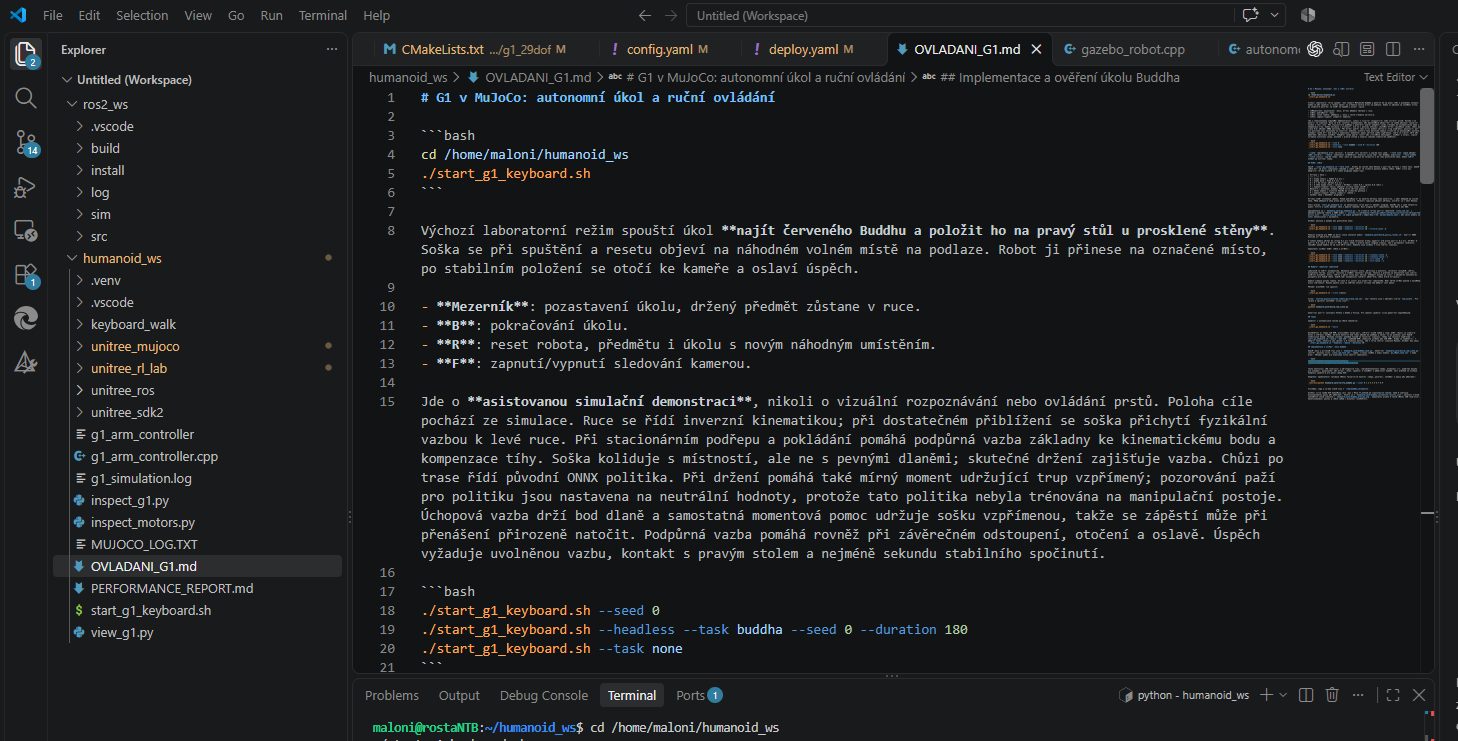Viewport: 1458px width, 741px height.
Task: Split the editor to the right
Action: pos(1393,49)
